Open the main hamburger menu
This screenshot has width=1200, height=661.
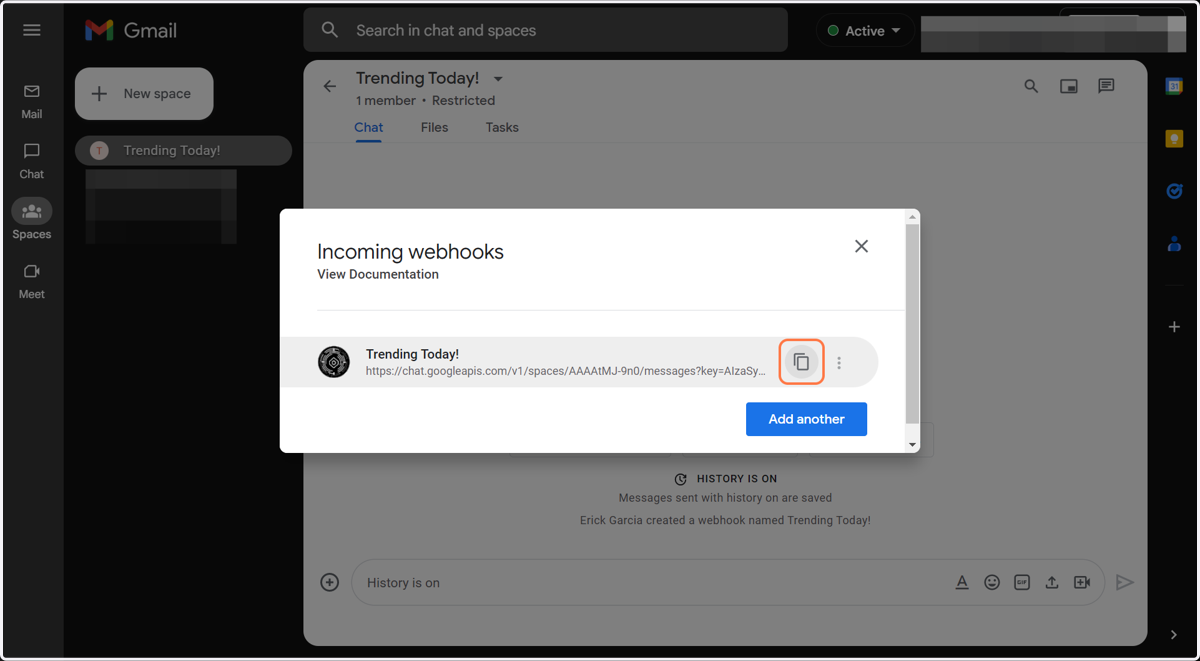point(32,30)
